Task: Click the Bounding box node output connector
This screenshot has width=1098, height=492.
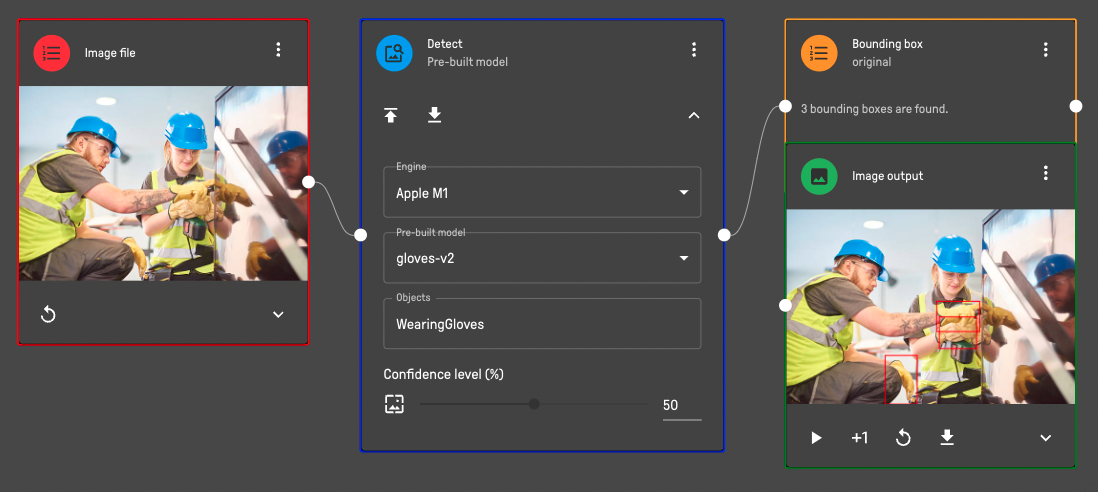Action: pos(1076,106)
